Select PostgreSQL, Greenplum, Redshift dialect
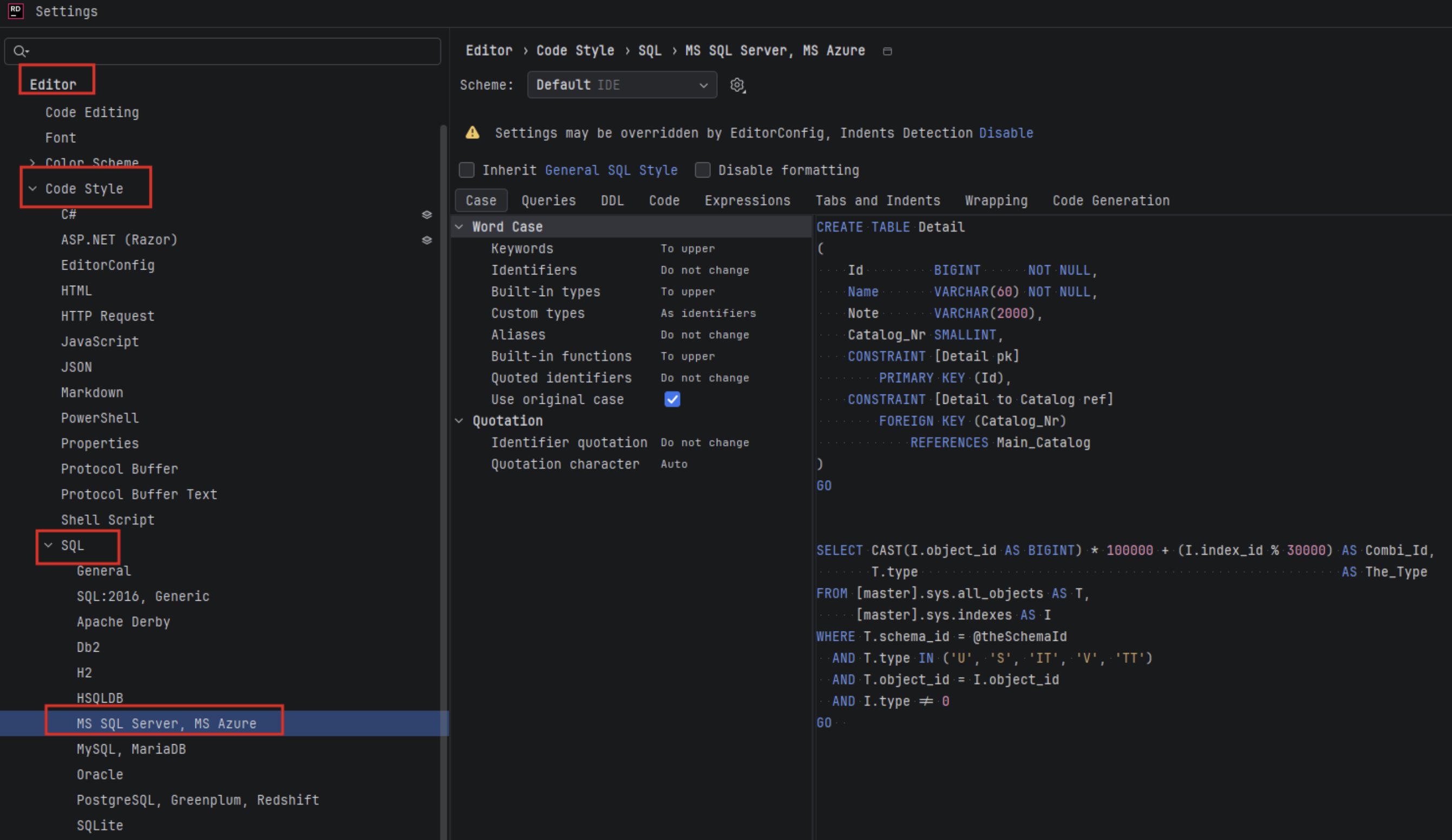1452x840 pixels. (198, 800)
